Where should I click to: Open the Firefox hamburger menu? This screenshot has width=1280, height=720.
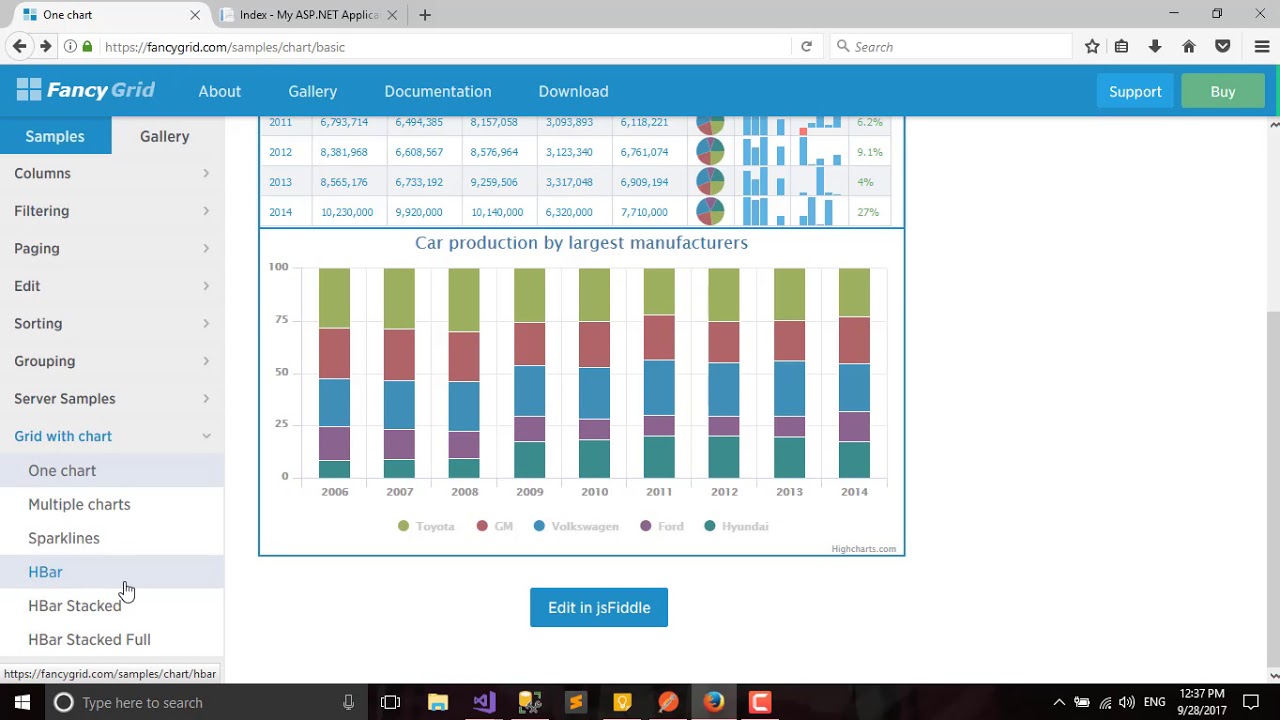(1261, 46)
